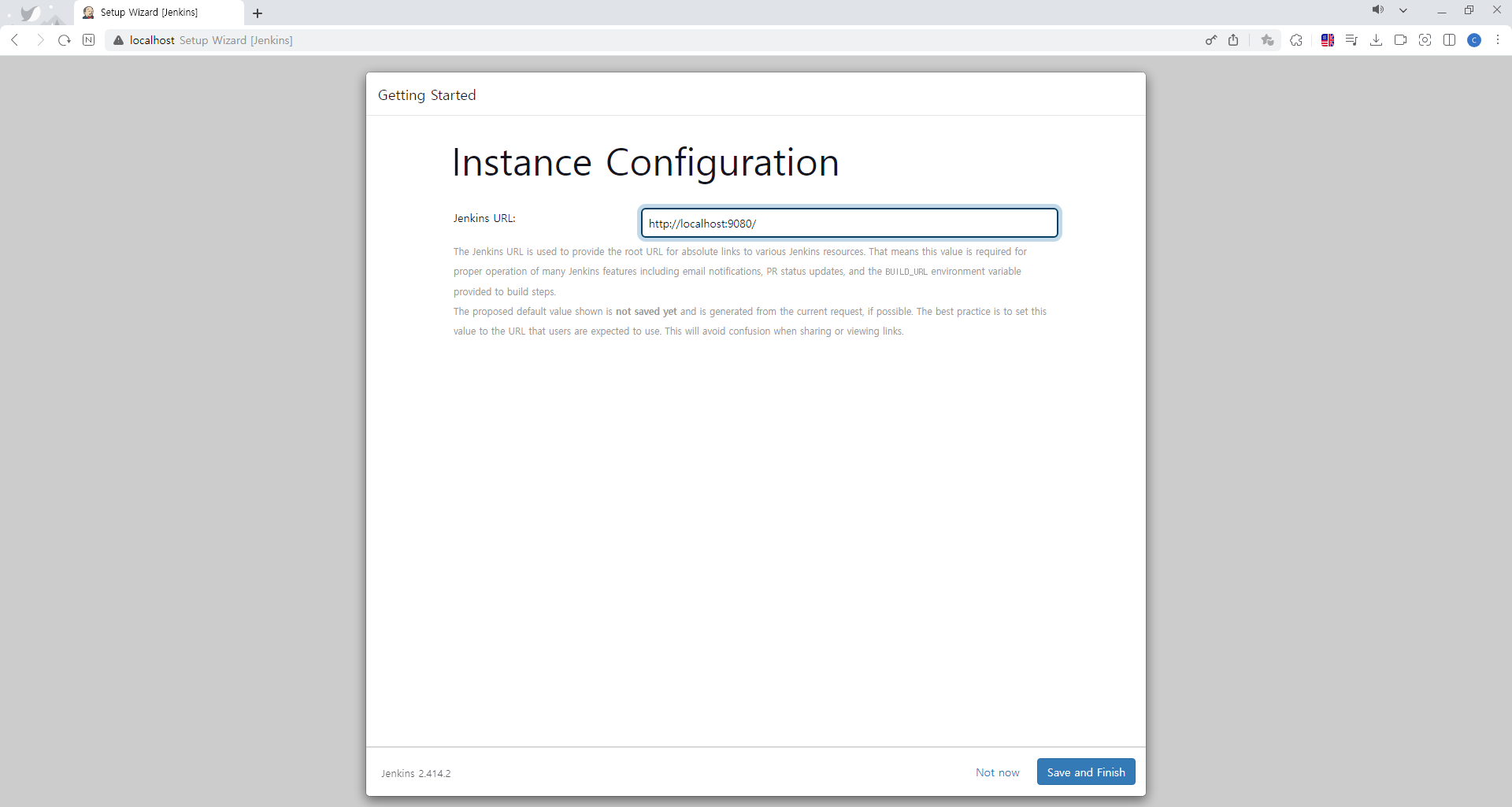Click Save and Finish
This screenshot has width=1512, height=807.
[1086, 772]
